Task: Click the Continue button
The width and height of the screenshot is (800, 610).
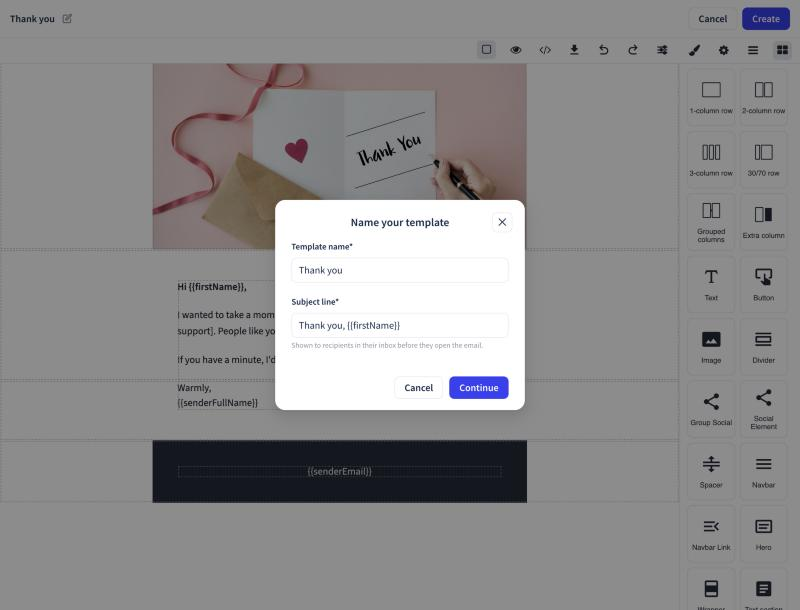Action: coord(479,388)
